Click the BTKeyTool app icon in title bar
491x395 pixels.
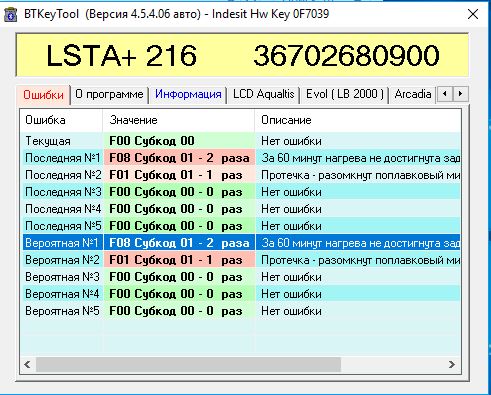click(11, 15)
